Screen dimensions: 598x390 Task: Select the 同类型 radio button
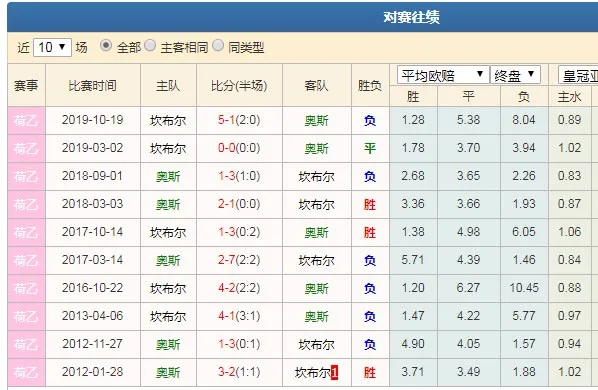(x=218, y=45)
